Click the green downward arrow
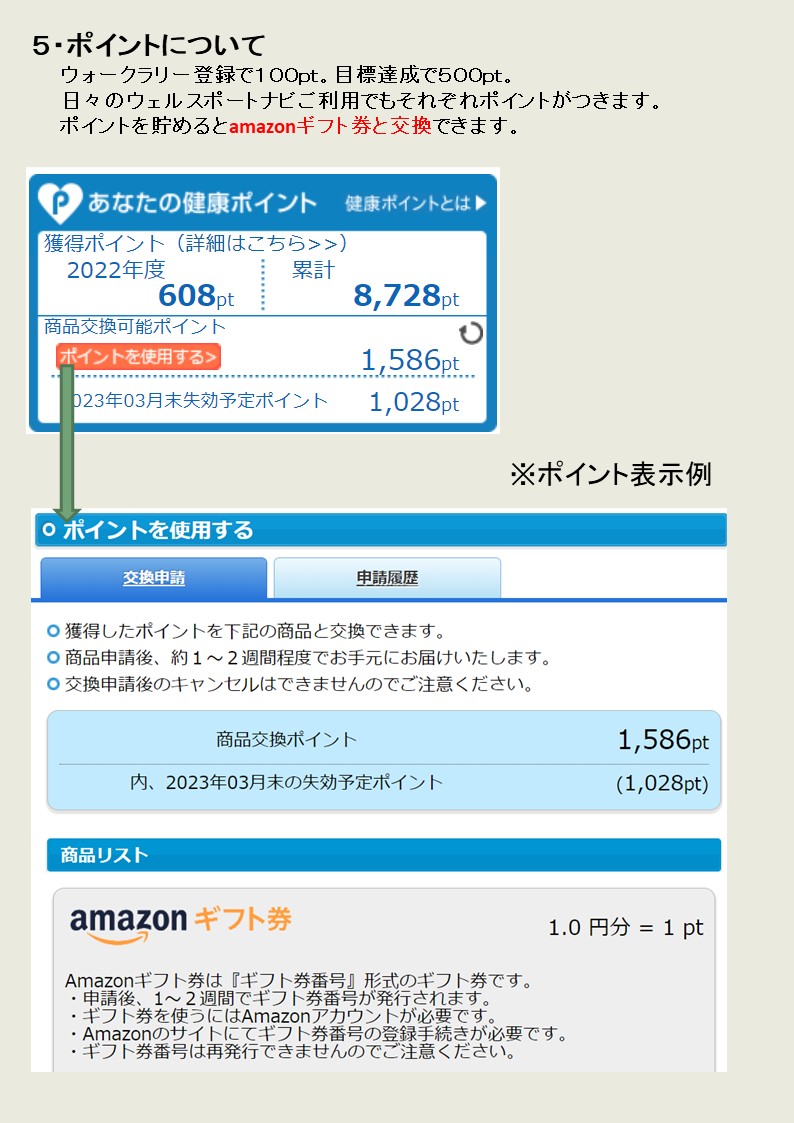 click(67, 440)
